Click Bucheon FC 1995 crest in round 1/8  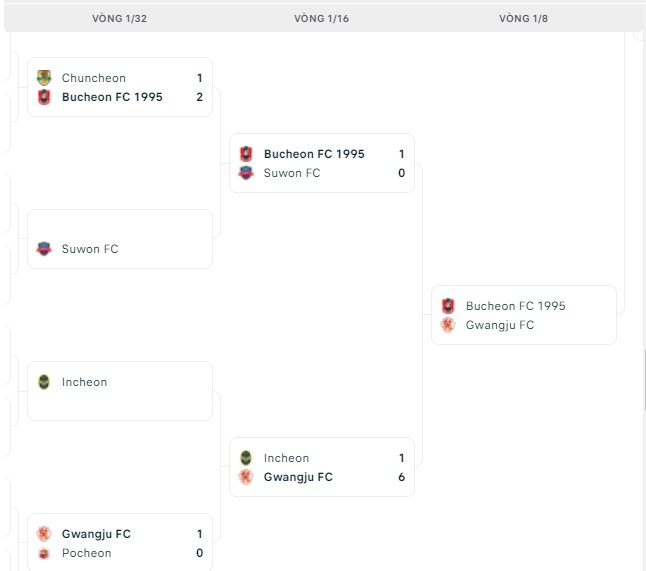[448, 306]
